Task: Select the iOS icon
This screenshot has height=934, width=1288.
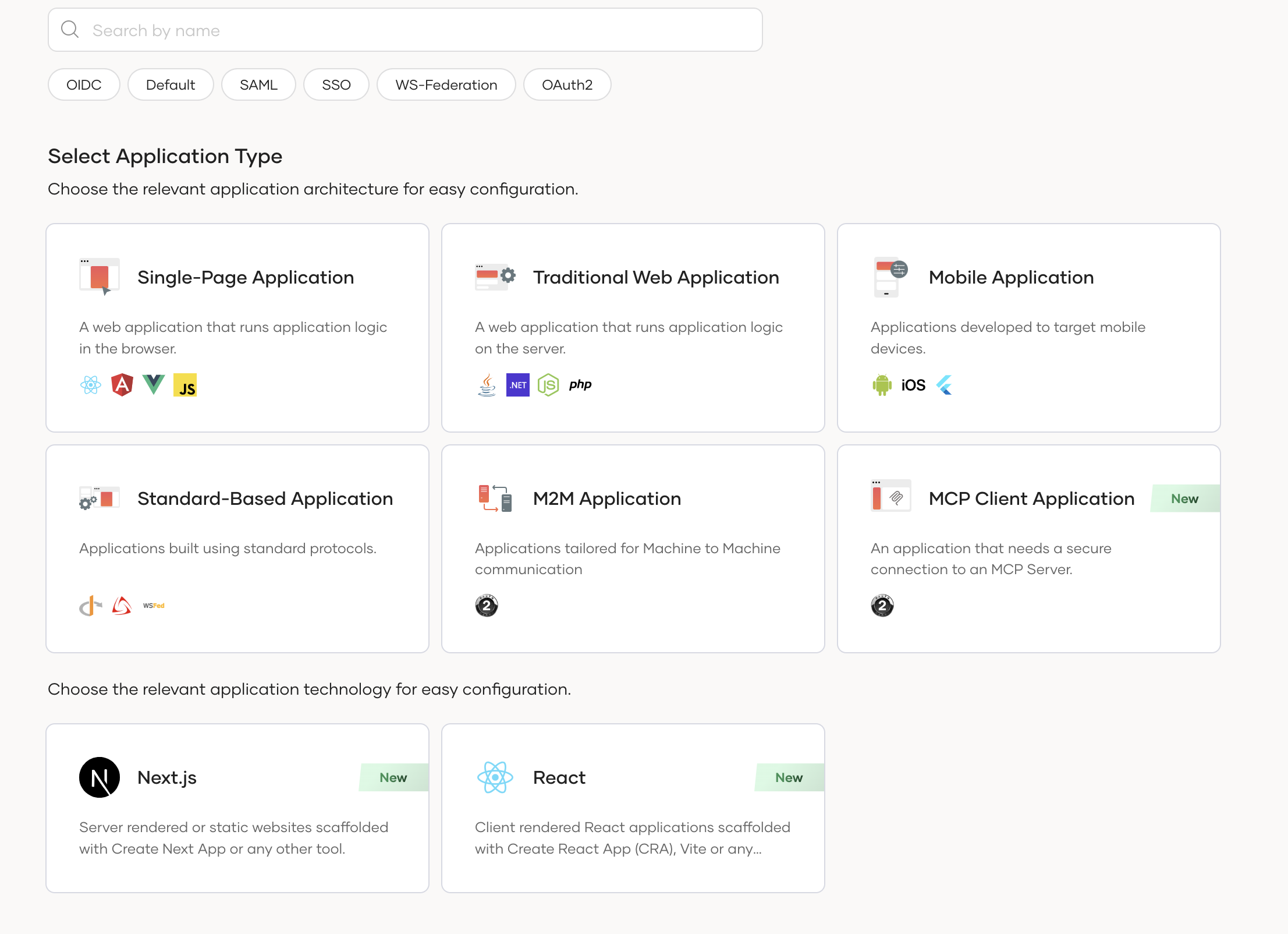Action: (x=911, y=385)
